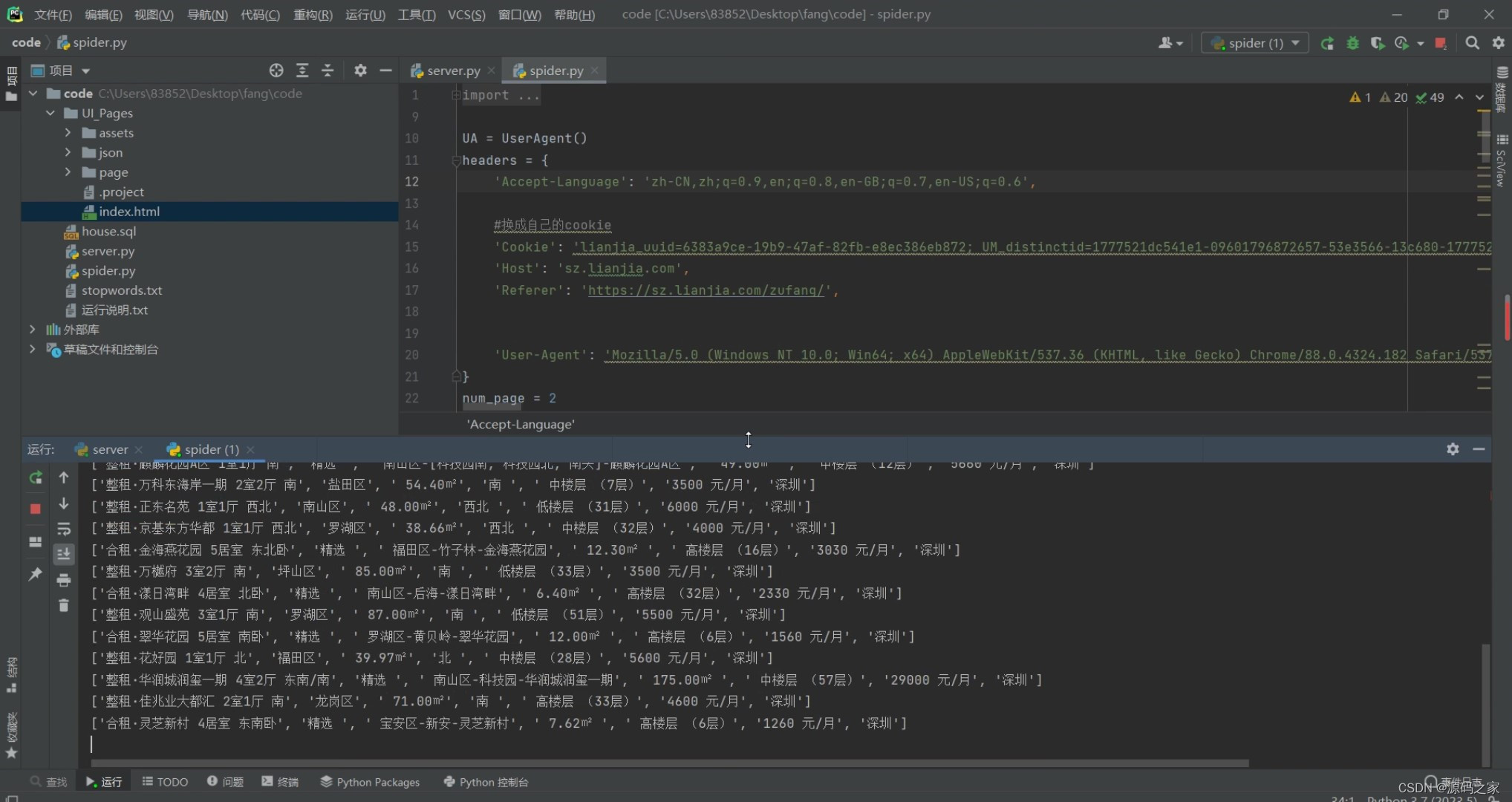
Task: Open Terminal tool window
Action: pyautogui.click(x=280, y=782)
